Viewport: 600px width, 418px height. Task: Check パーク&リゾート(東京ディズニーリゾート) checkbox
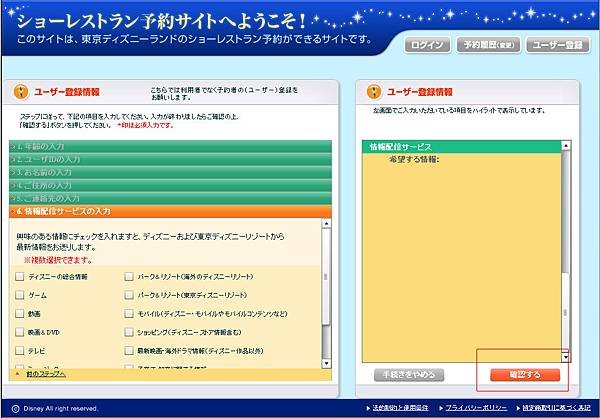129,295
